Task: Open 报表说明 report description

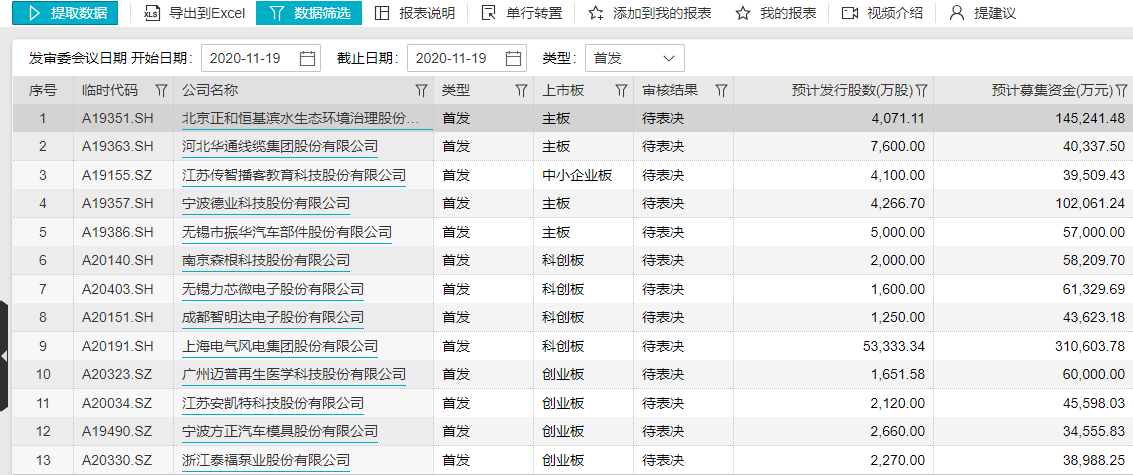Action: coord(415,13)
